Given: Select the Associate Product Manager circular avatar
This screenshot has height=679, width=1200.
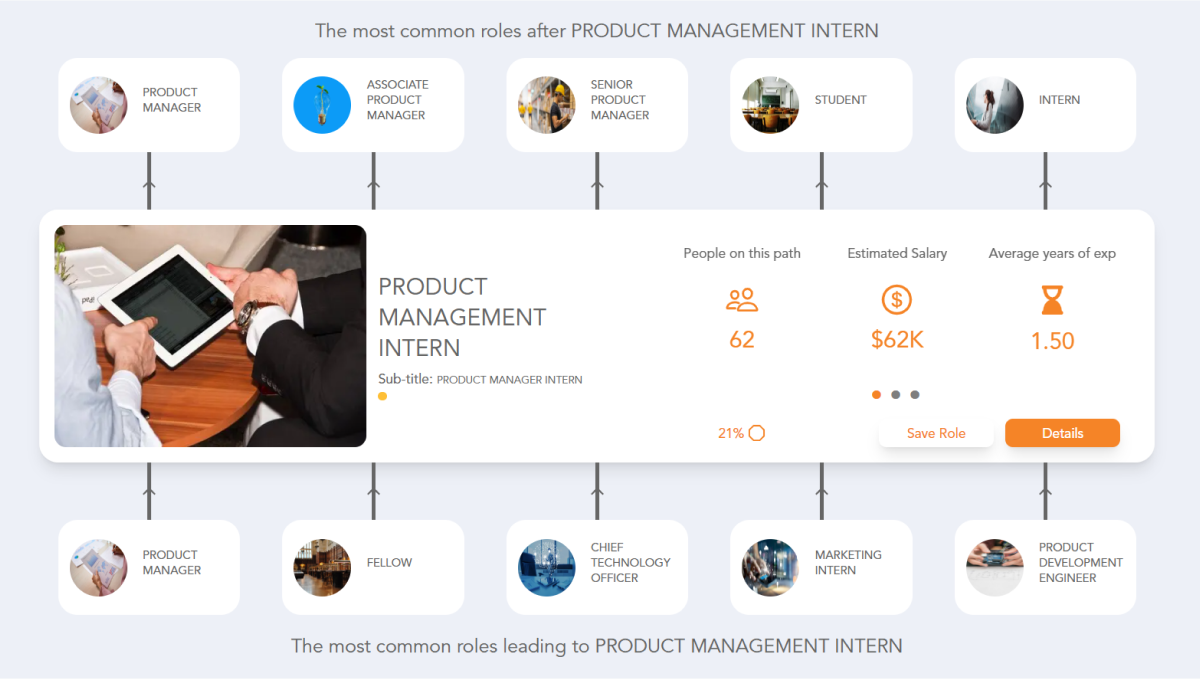Looking at the screenshot, I should [322, 104].
